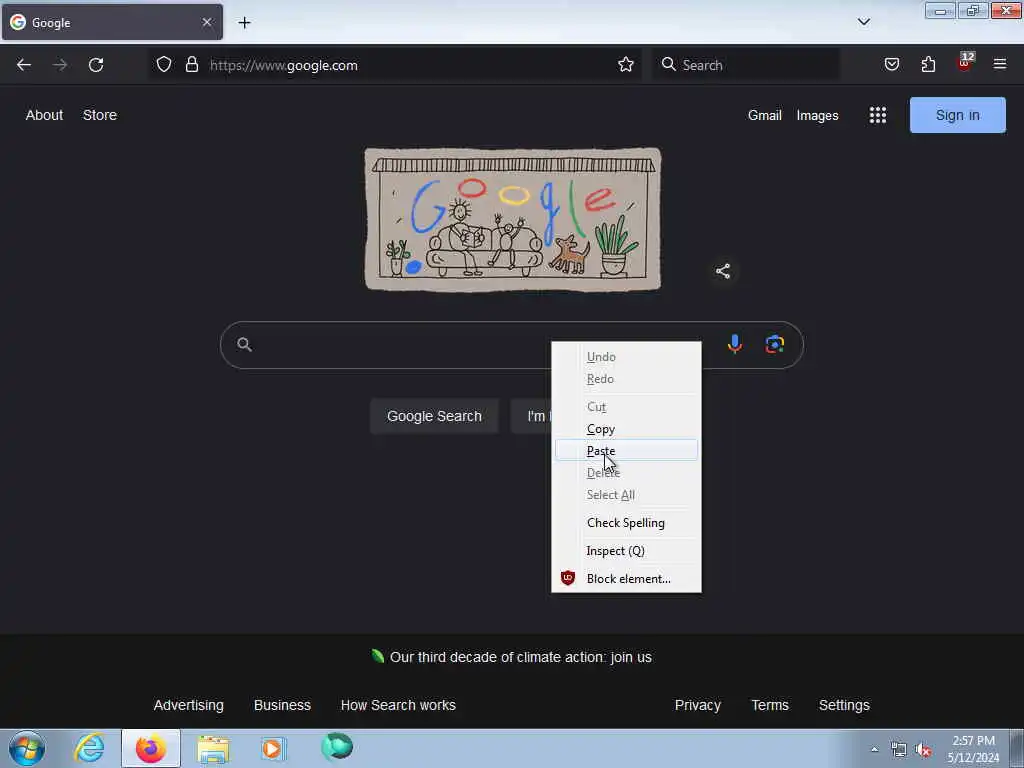
Task: Show hidden tray icons arrow
Action: pyautogui.click(x=874, y=749)
